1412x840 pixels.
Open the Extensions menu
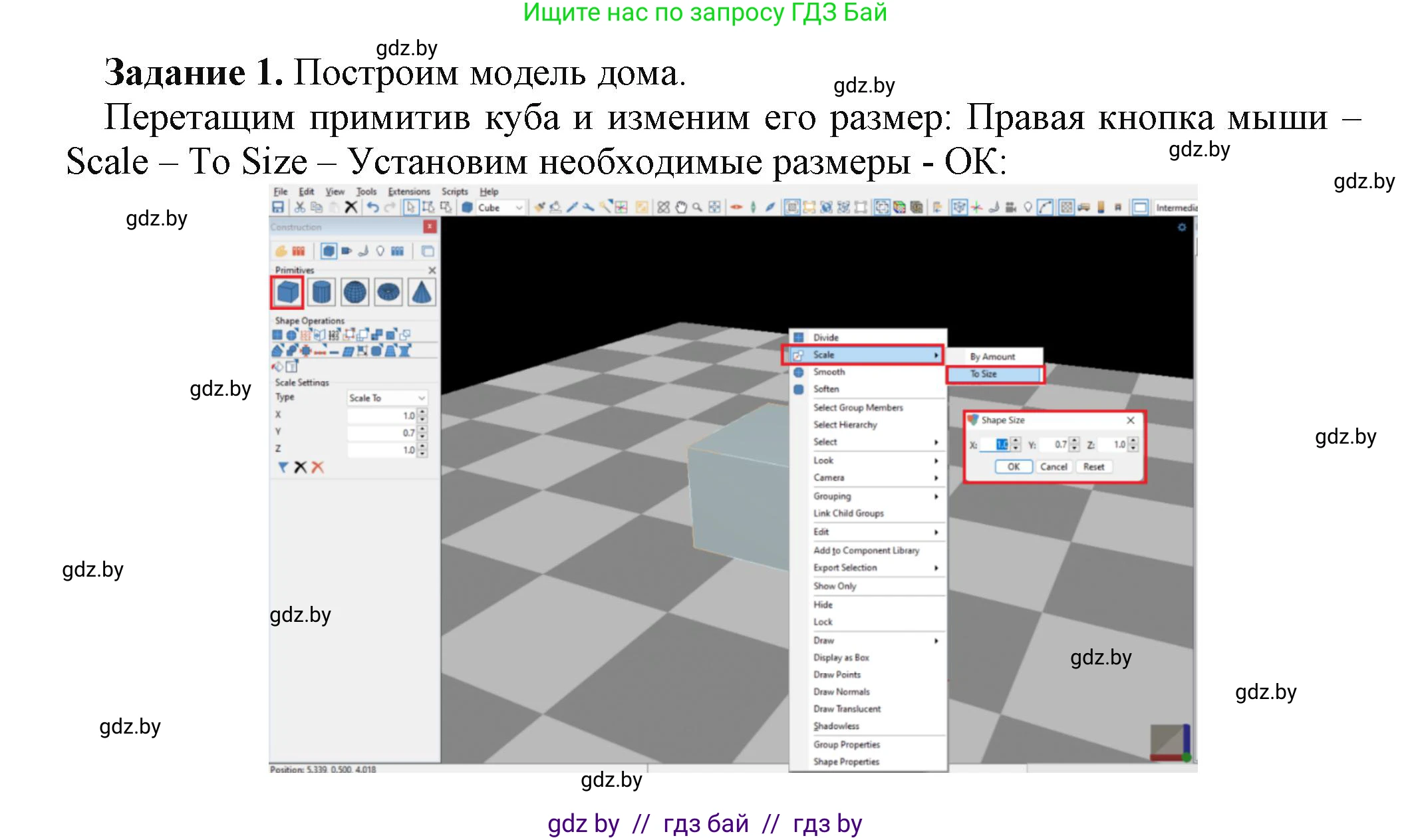point(408,192)
